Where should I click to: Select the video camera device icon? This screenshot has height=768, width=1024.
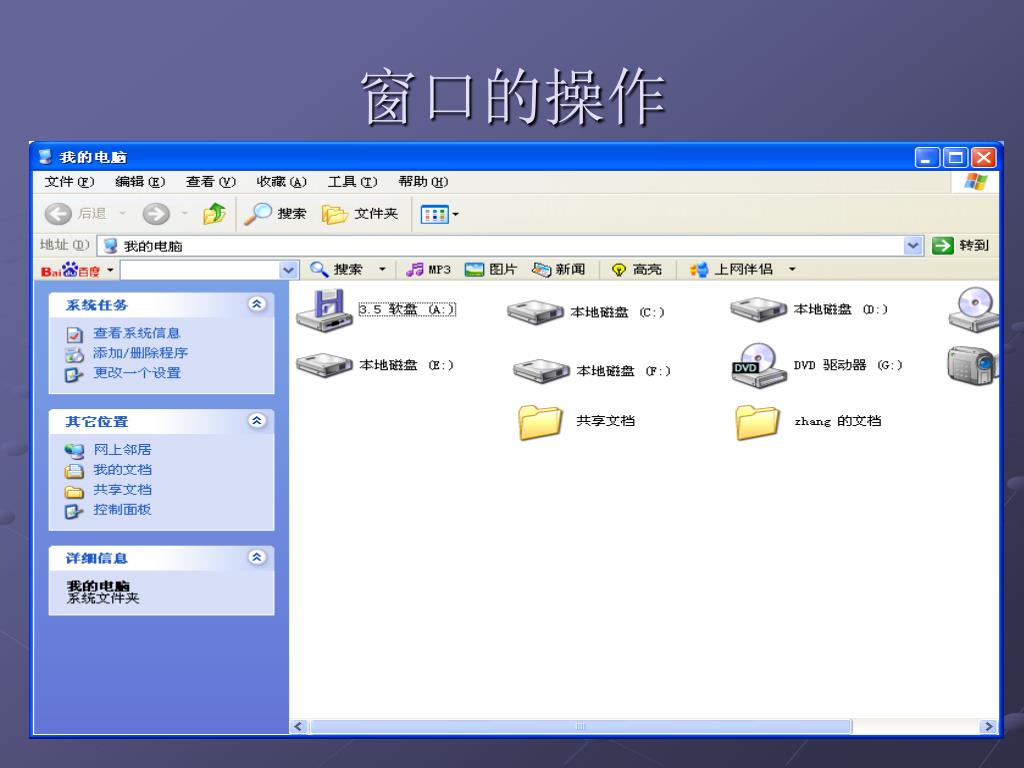click(x=972, y=365)
